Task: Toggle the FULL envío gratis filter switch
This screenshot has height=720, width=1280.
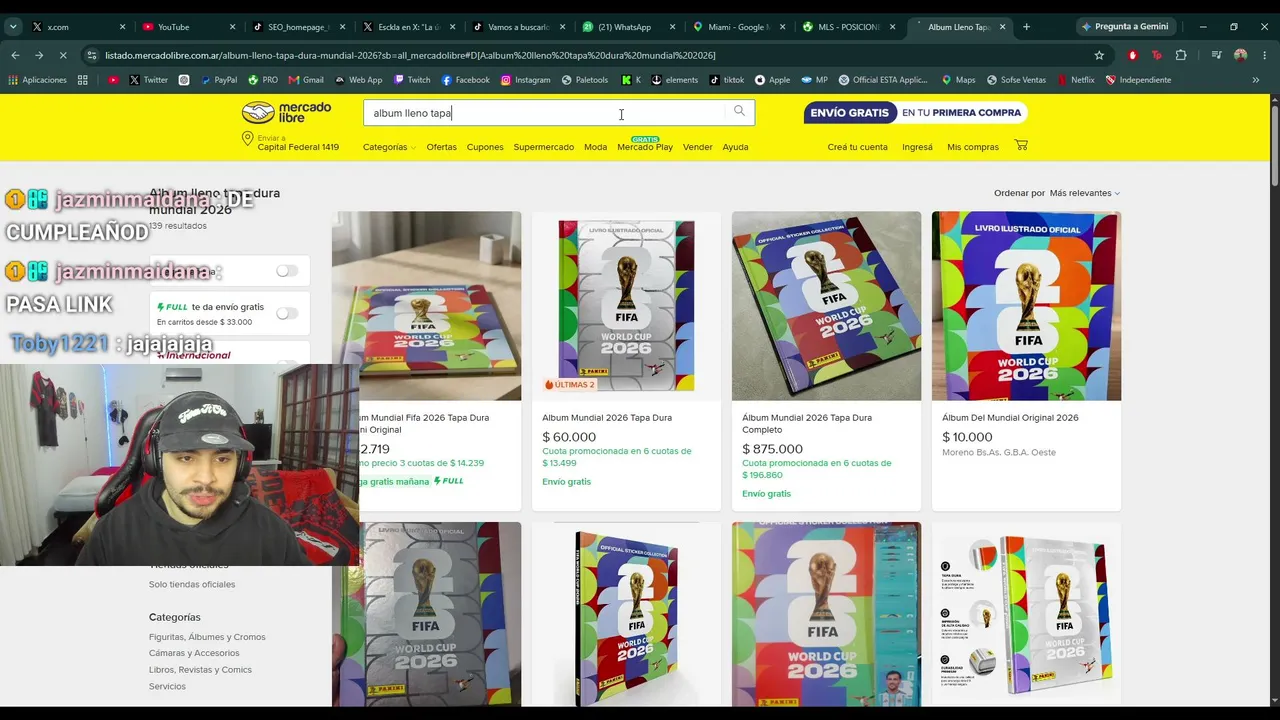Action: click(287, 313)
